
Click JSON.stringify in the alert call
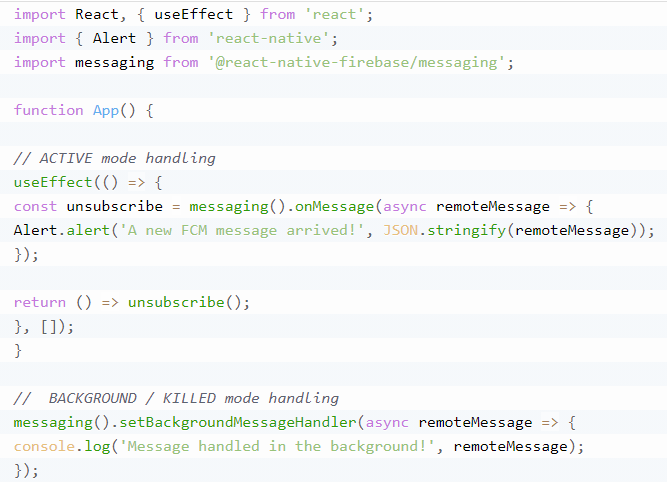pos(444,230)
